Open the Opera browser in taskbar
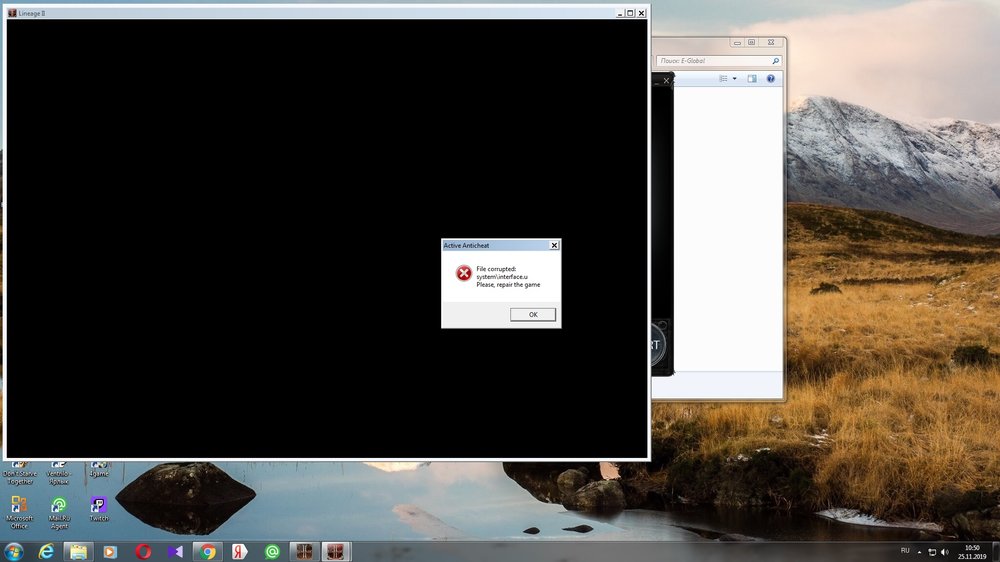 [x=143, y=551]
